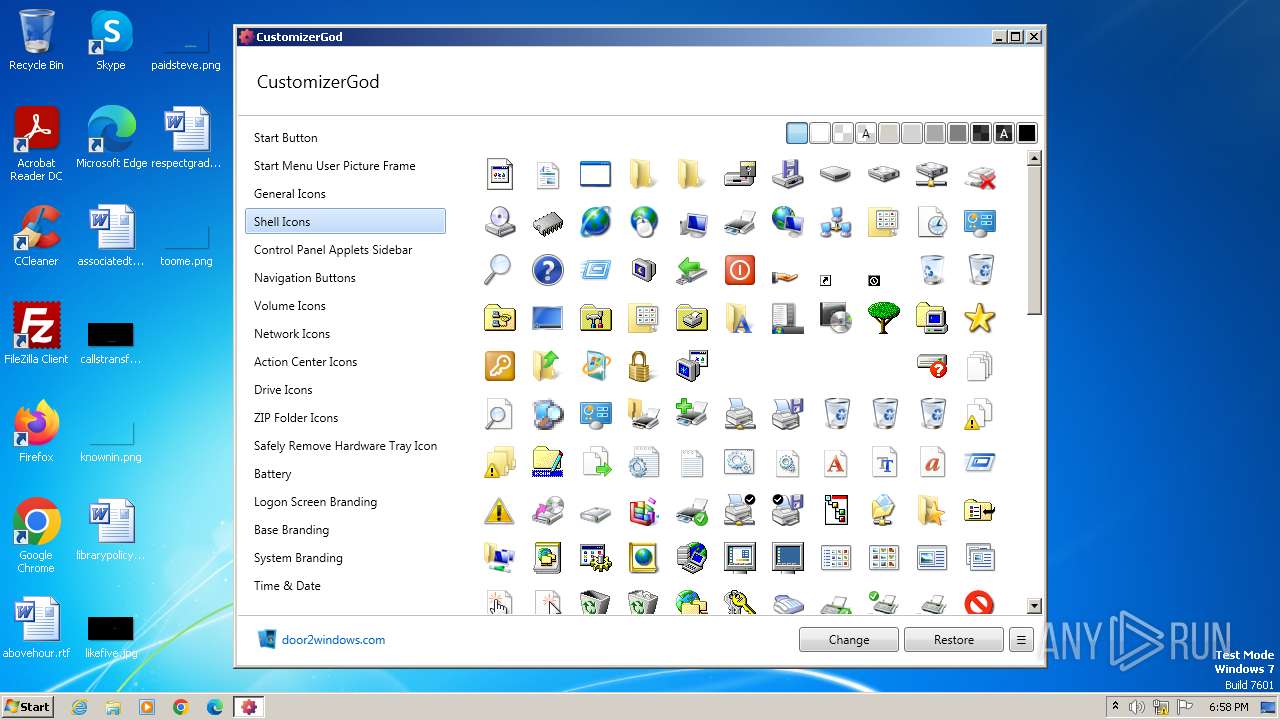Select the orange key icon
The height and width of the screenshot is (720, 1280).
pyautogui.click(x=499, y=366)
